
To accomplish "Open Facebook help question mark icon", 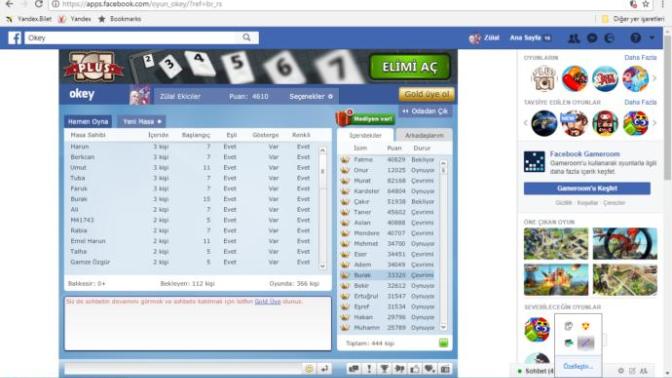I will click(636, 38).
